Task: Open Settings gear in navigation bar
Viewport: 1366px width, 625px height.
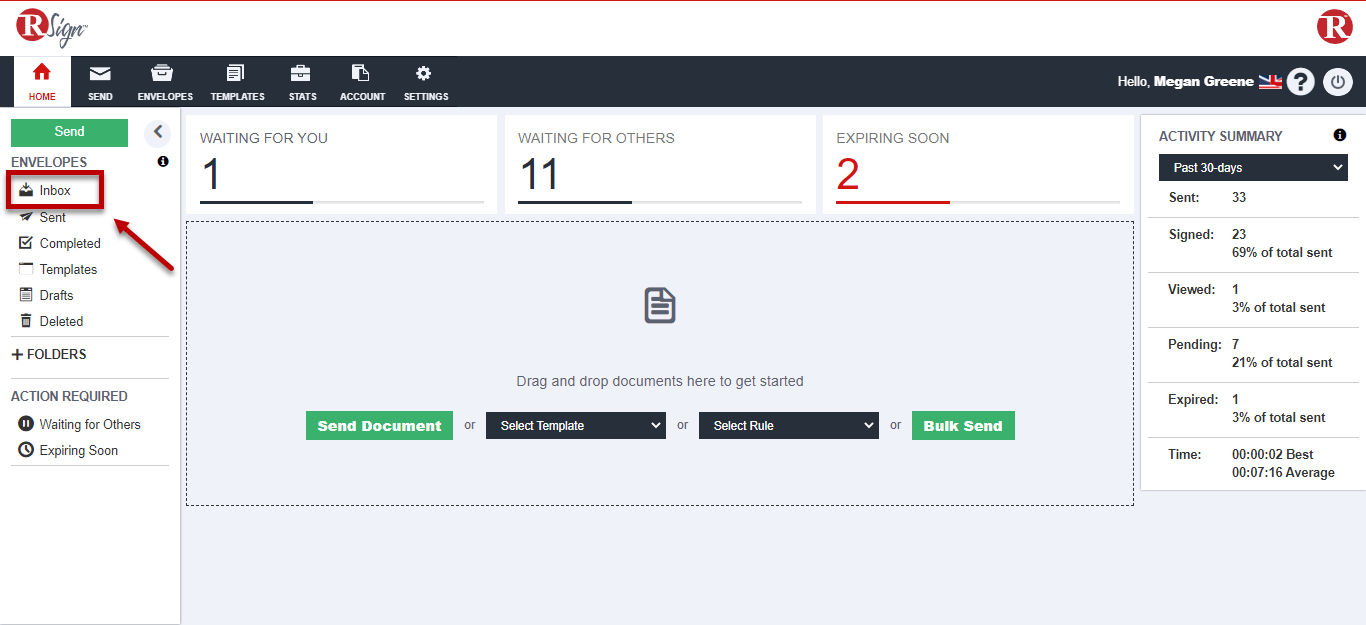Action: [x=425, y=82]
